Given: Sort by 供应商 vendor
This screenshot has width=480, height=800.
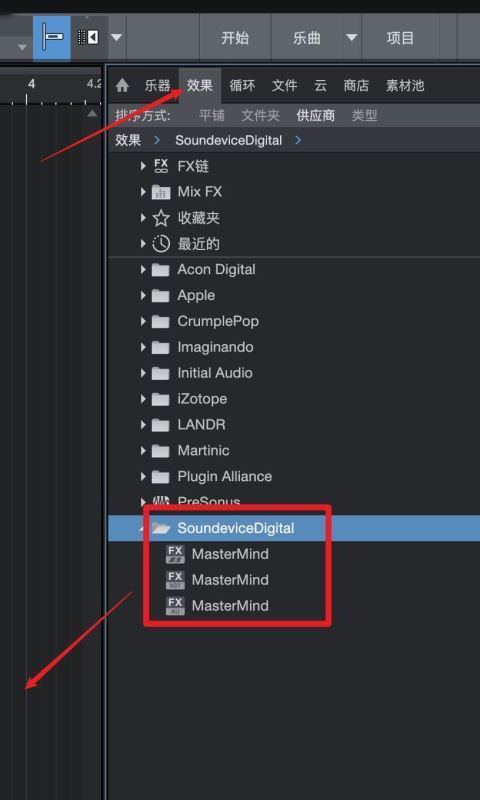Looking at the screenshot, I should pos(316,116).
